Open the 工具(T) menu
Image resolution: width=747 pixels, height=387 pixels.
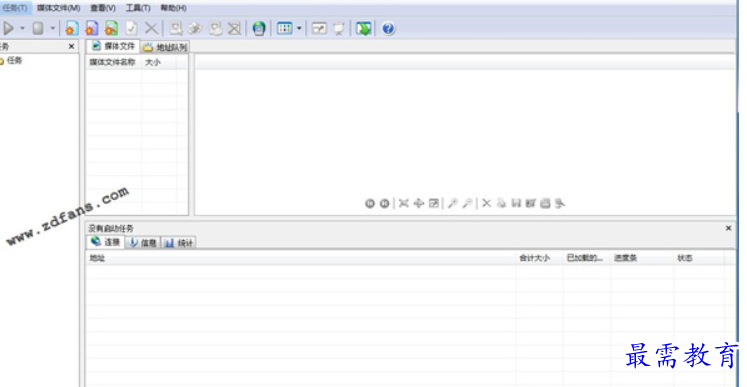(x=138, y=8)
